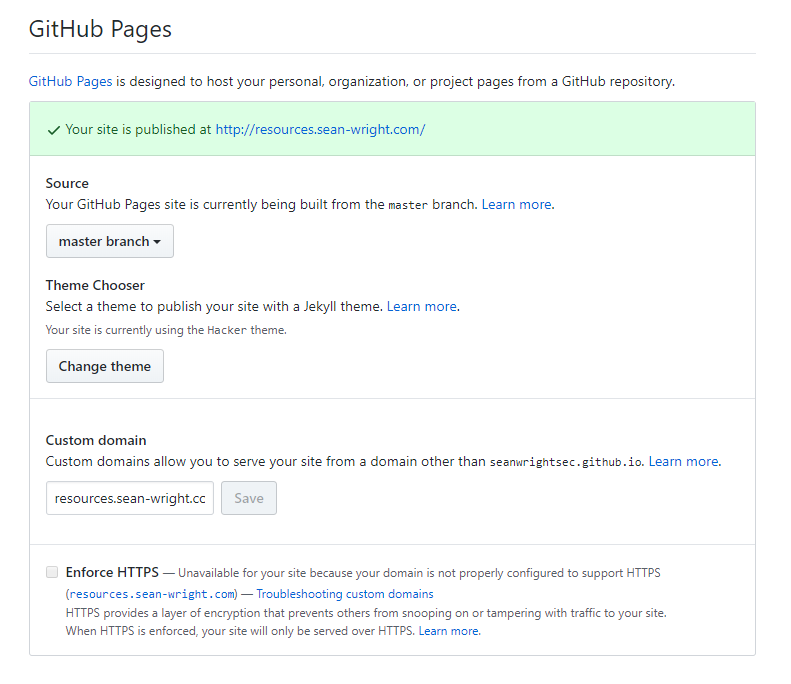Open Learn more link in Source section

[517, 204]
